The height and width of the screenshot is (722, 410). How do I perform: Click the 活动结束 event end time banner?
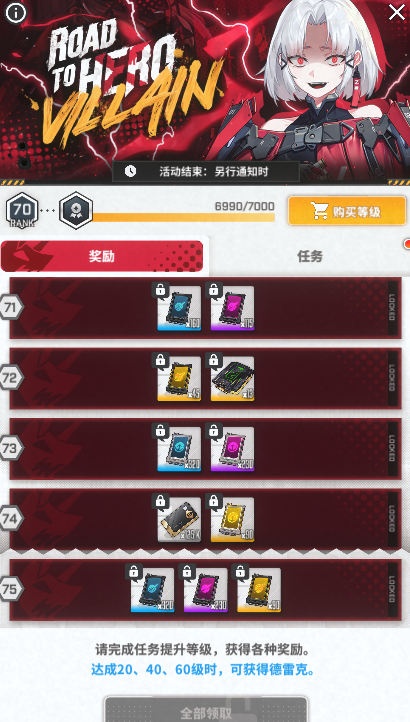click(x=206, y=172)
